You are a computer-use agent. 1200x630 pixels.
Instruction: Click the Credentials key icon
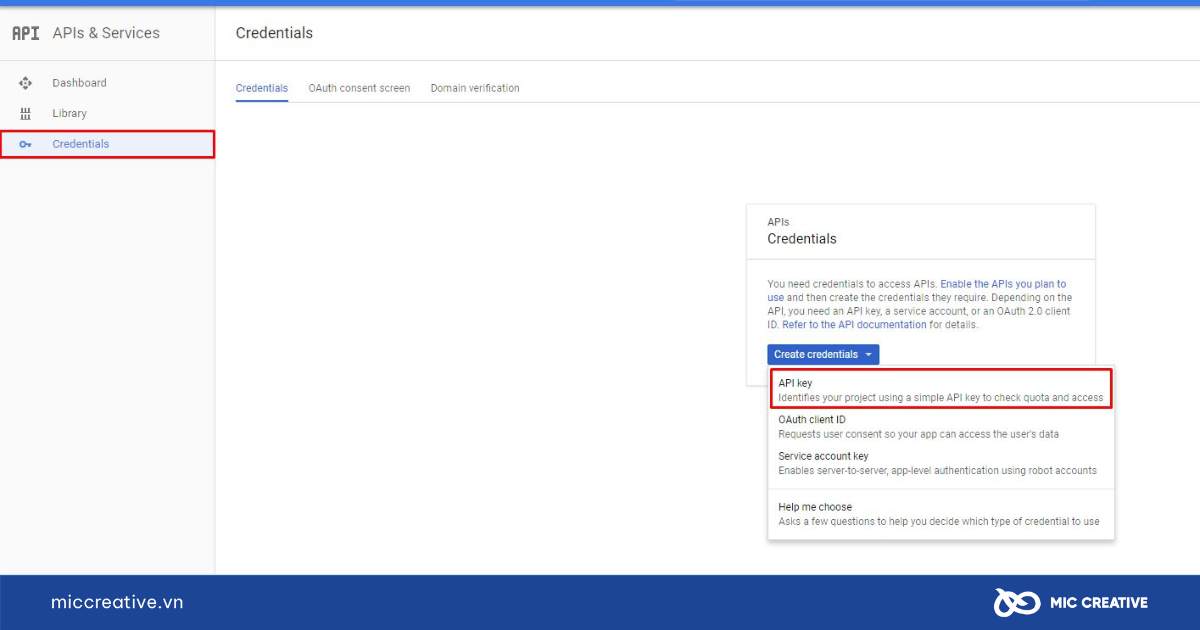coord(26,144)
